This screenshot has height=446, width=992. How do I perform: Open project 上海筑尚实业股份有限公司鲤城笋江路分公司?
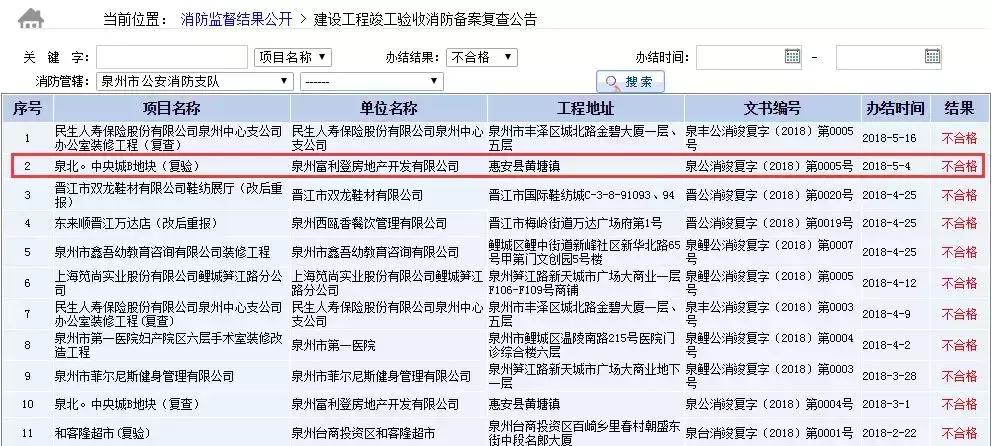pyautogui.click(x=168, y=283)
